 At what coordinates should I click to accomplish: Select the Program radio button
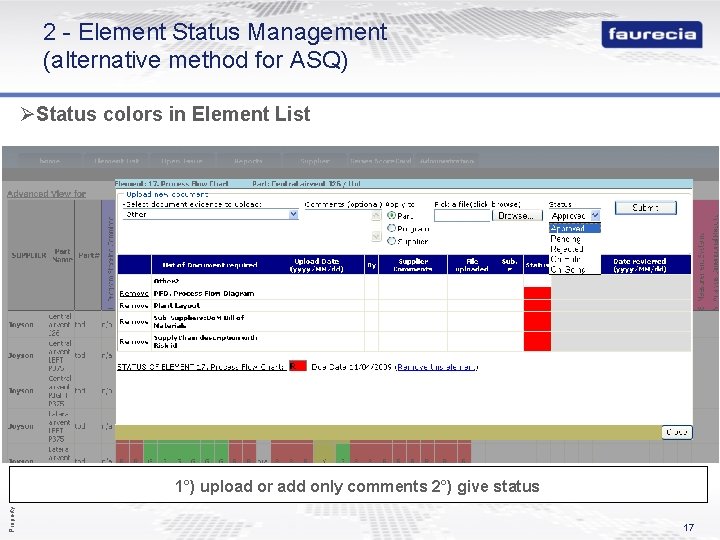391,228
